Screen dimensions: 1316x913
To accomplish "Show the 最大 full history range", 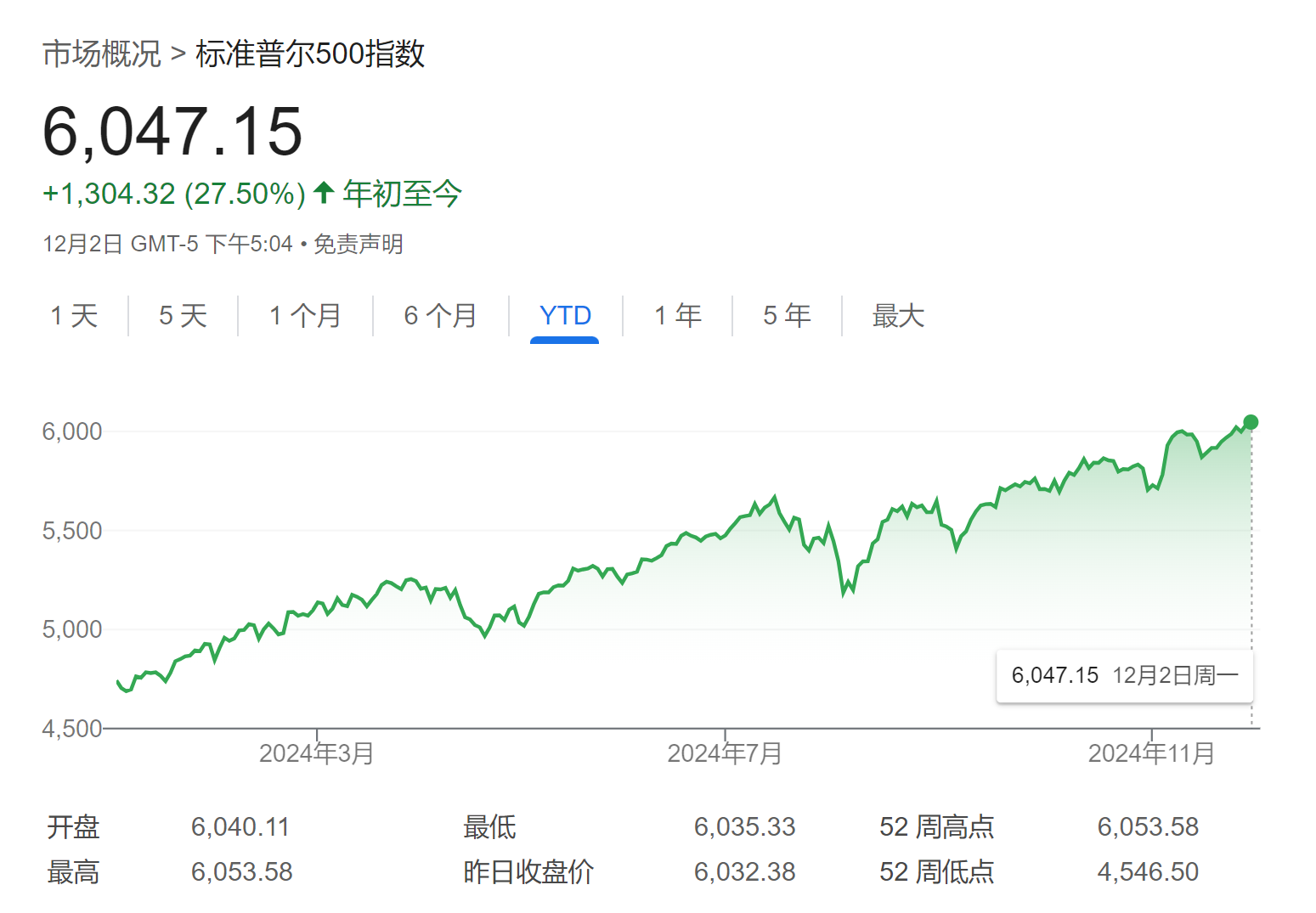I will point(897,316).
